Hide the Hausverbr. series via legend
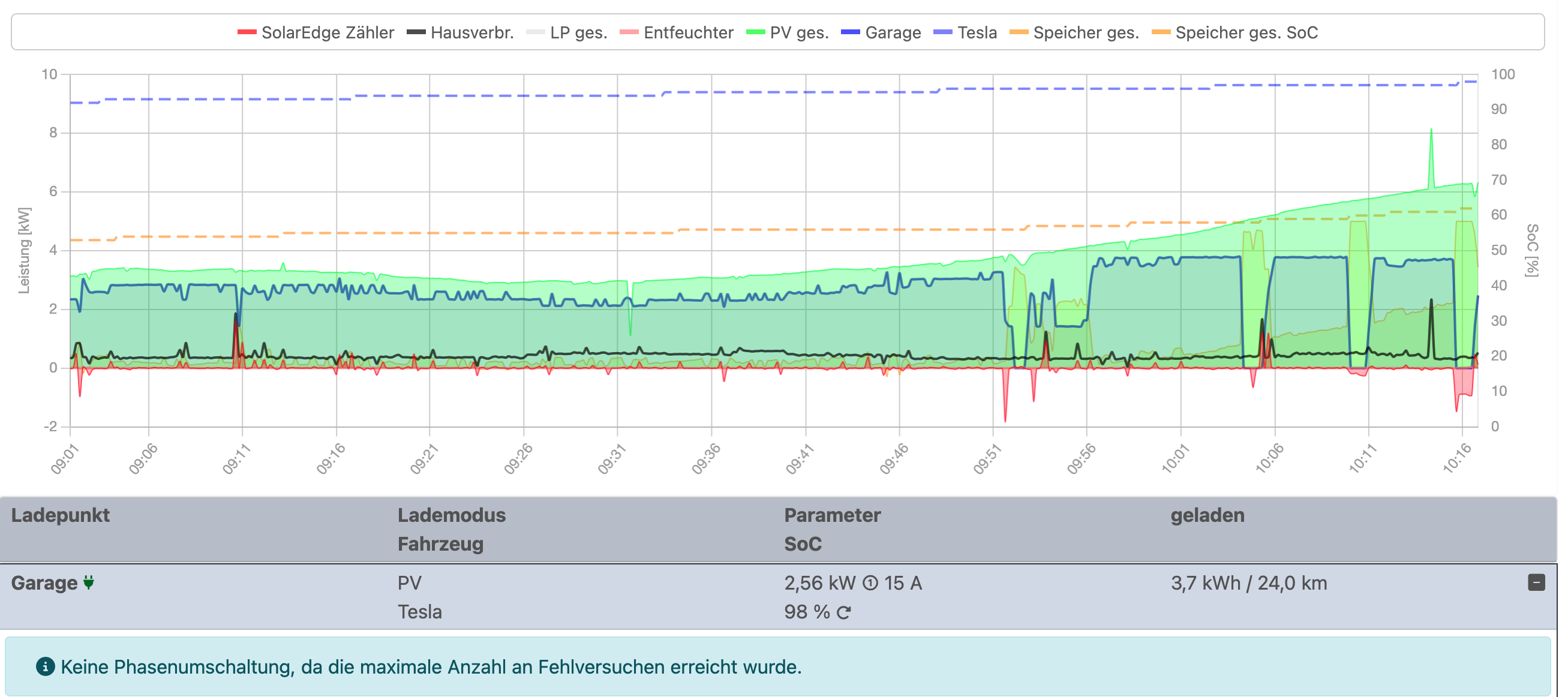Image resolution: width=1568 pixels, height=697 pixels. point(471,33)
